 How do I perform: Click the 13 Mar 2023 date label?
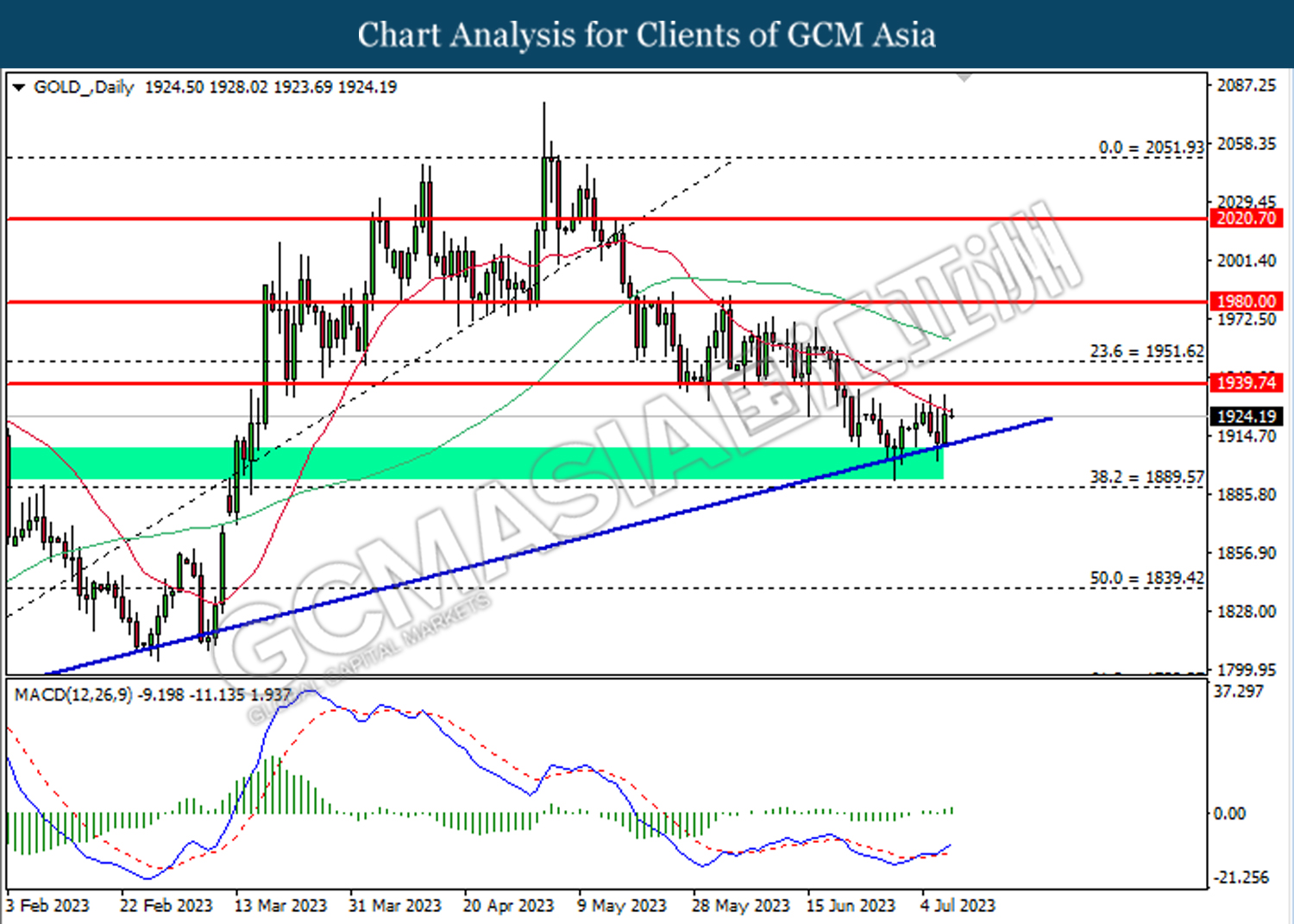[x=280, y=906]
